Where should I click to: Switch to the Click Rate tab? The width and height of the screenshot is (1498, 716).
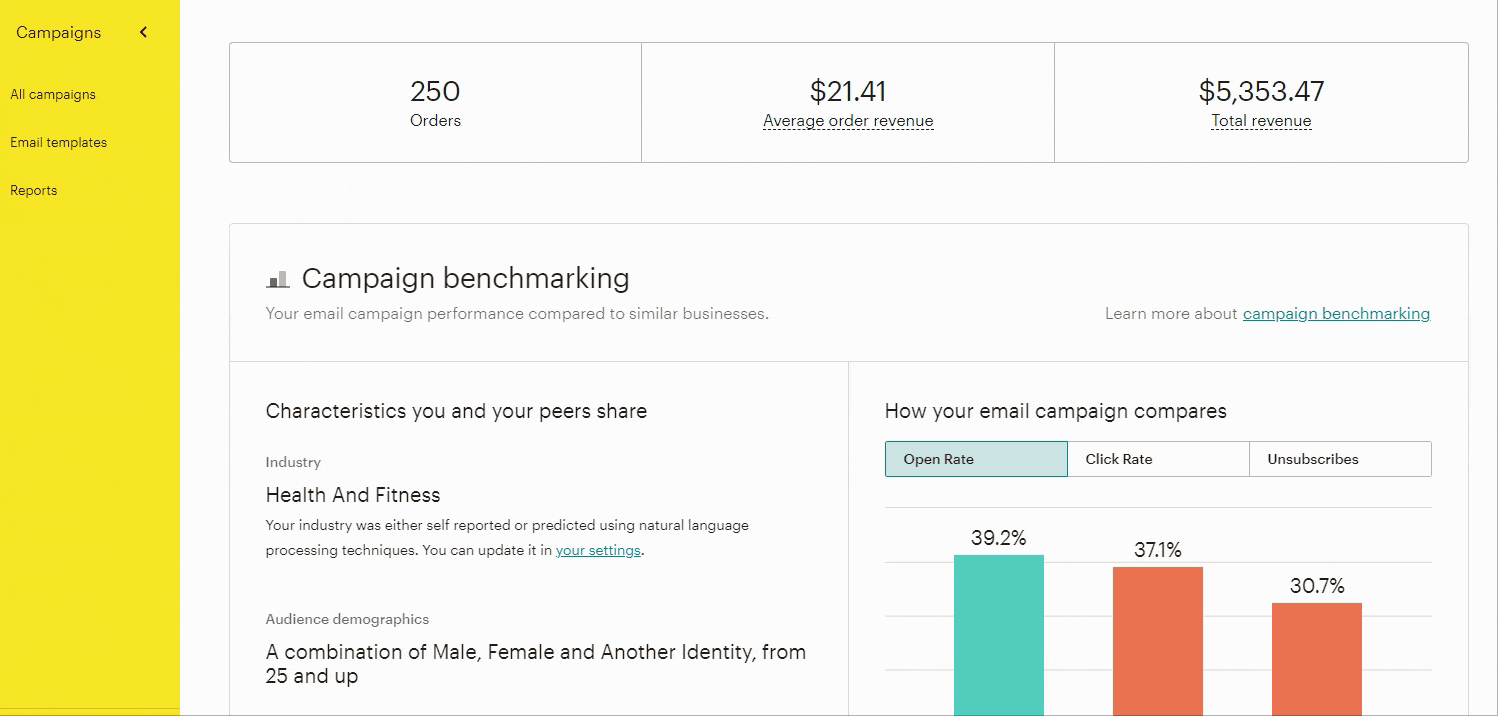pos(1158,459)
